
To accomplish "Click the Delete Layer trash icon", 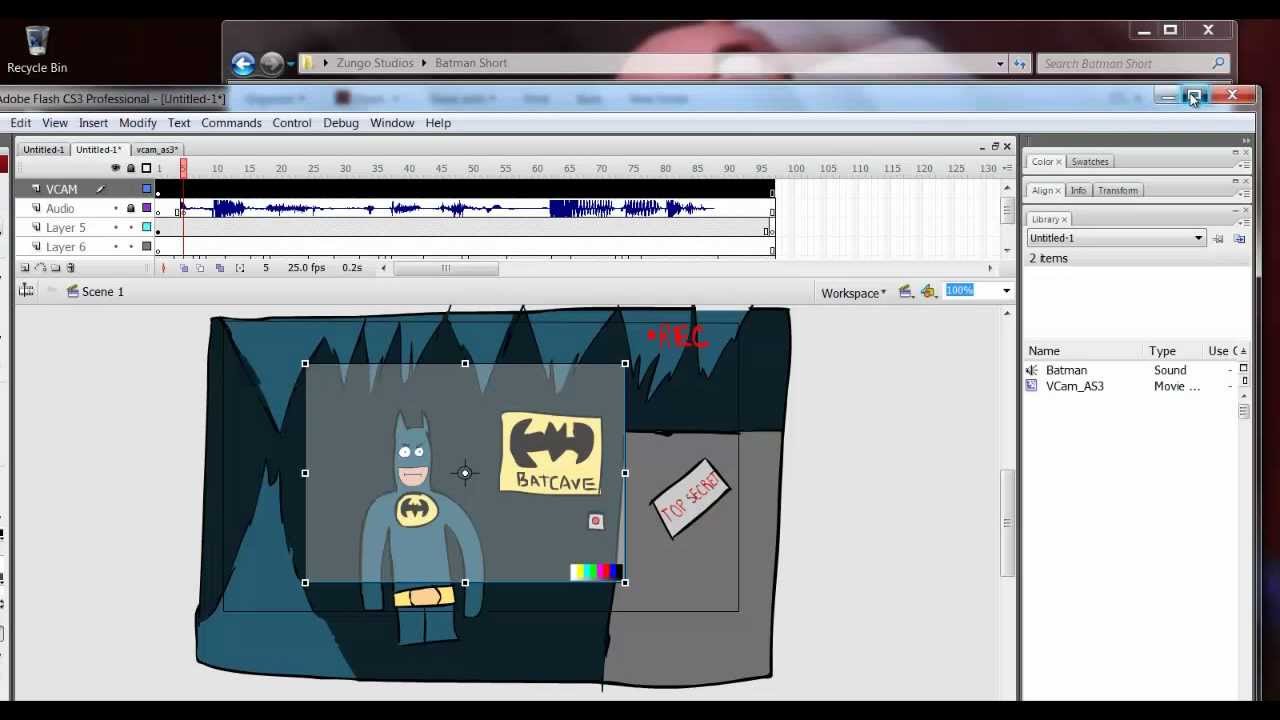I will click(x=70, y=268).
